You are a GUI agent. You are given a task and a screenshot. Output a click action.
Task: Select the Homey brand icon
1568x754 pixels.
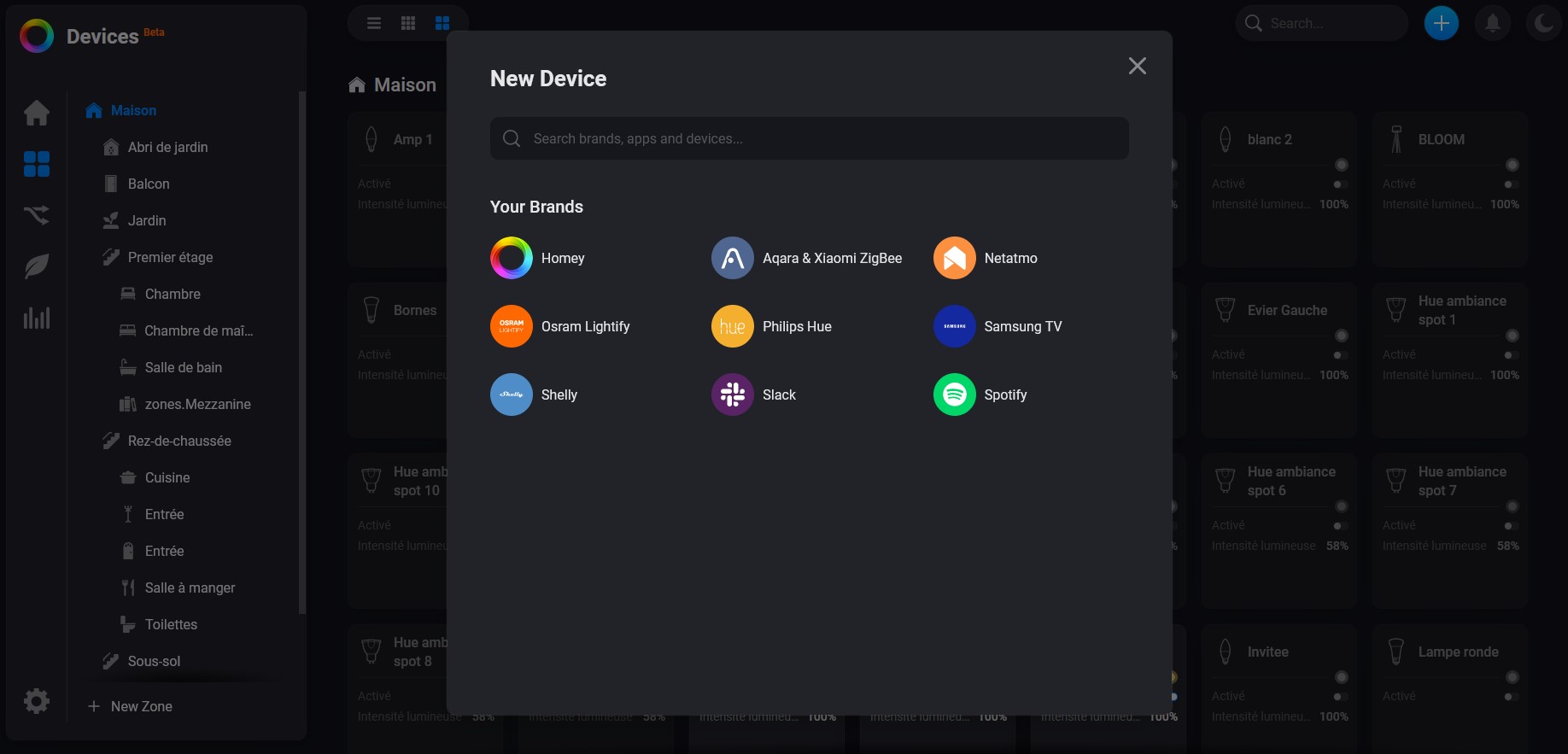click(512, 258)
